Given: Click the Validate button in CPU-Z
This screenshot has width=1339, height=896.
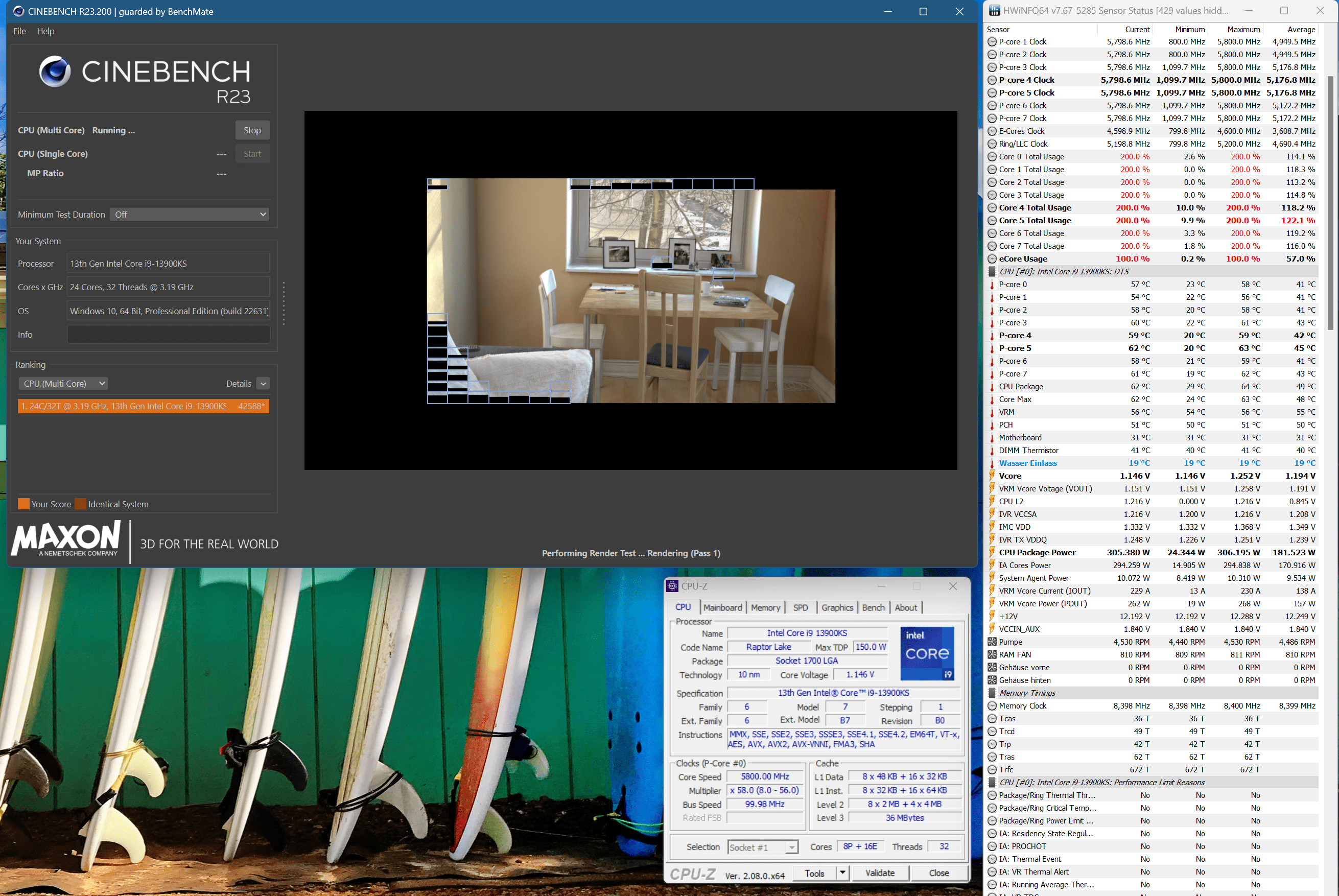Looking at the screenshot, I should coord(880,873).
